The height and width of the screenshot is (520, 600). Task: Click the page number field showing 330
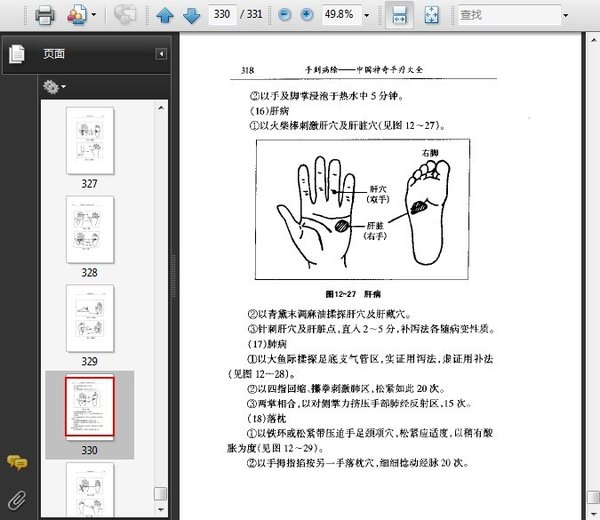pyautogui.click(x=222, y=15)
